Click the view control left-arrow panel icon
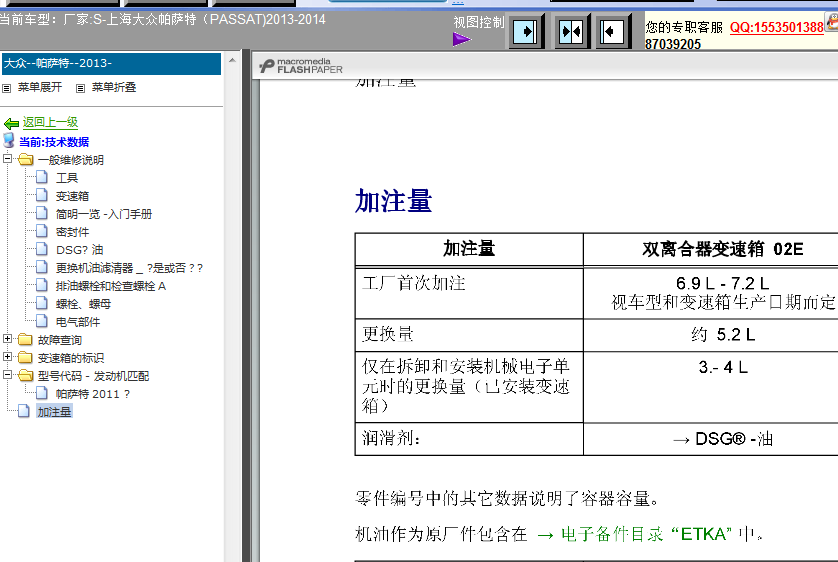This screenshot has height=562, width=838. point(612,32)
